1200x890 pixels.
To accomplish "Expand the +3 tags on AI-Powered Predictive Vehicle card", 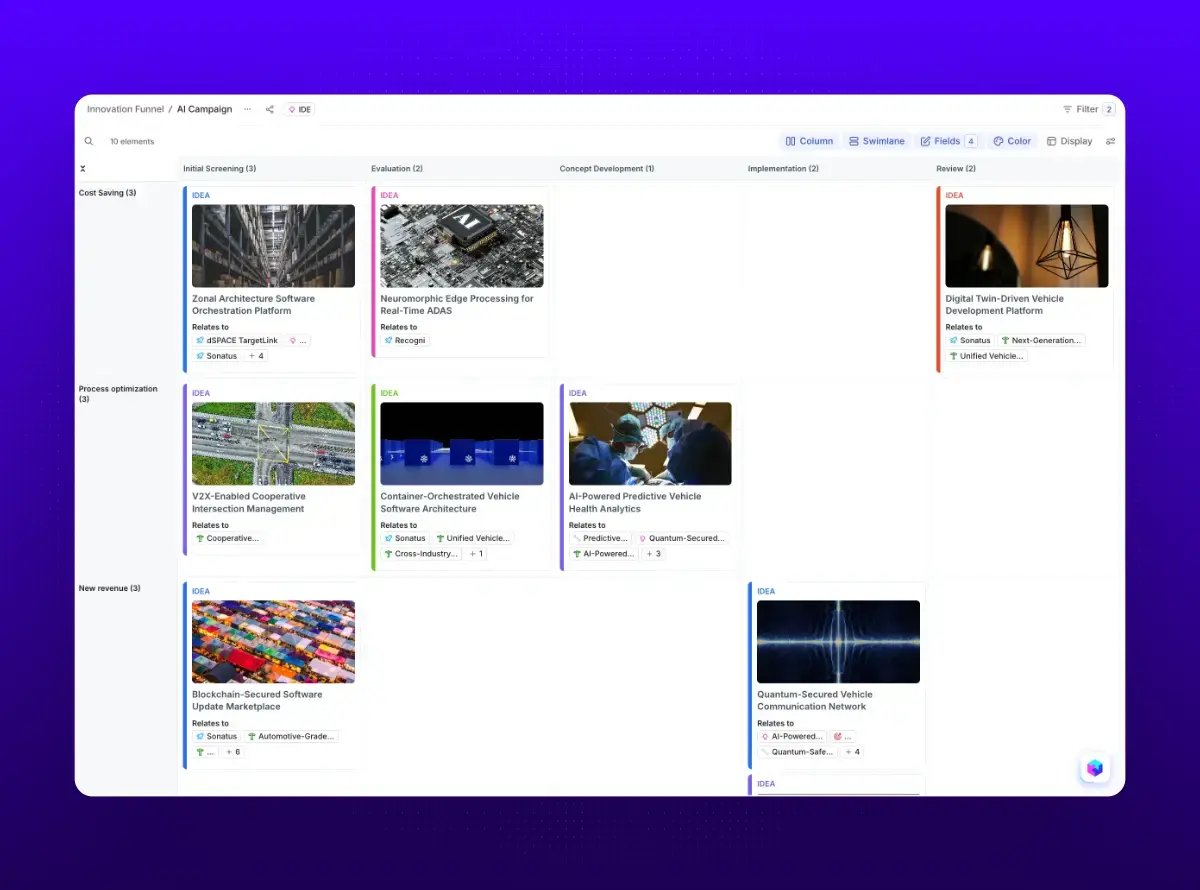I will 654,553.
